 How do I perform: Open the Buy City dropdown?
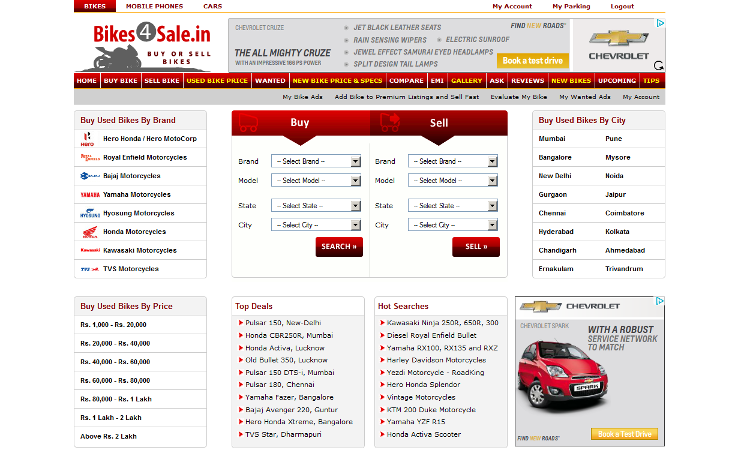coord(316,225)
